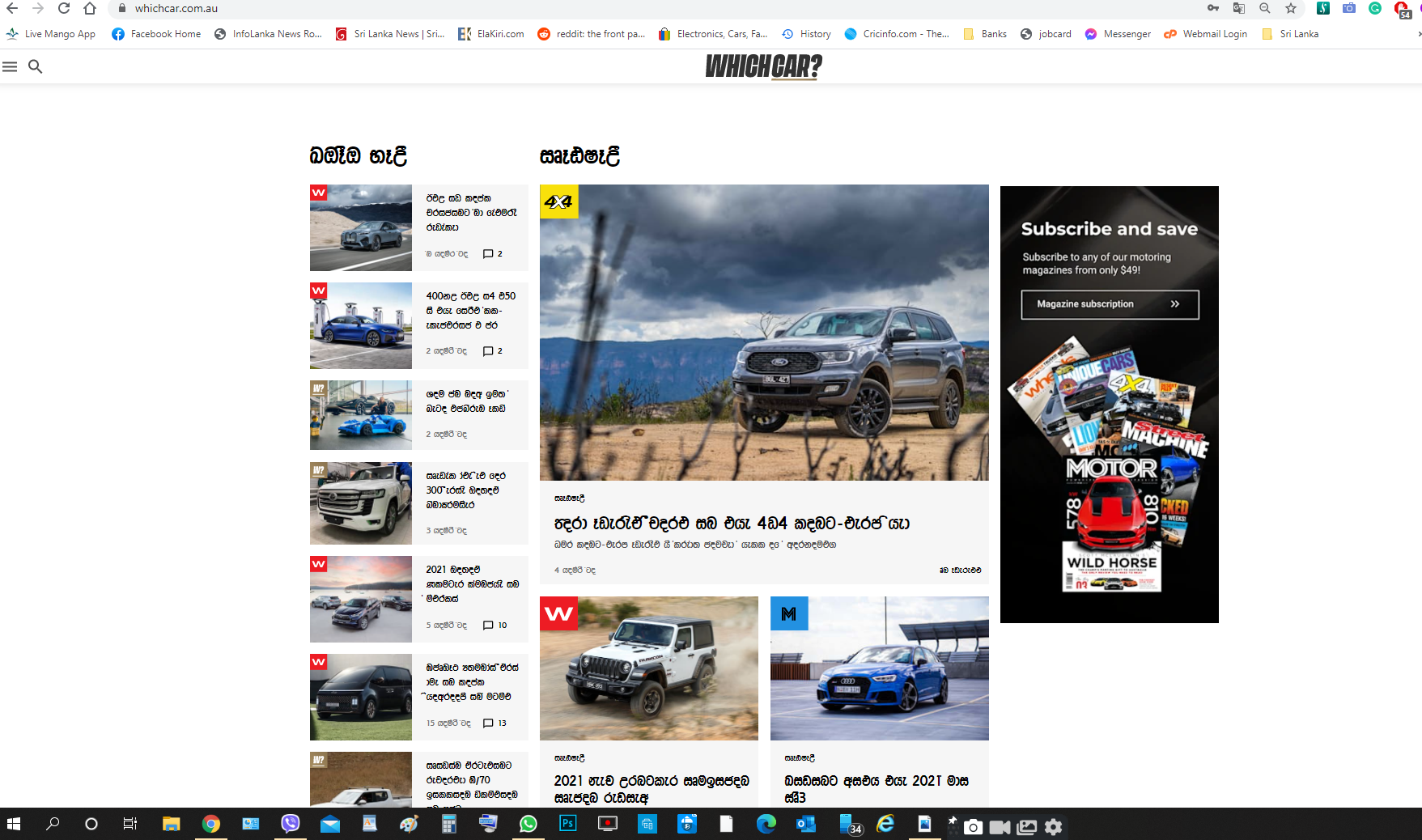This screenshot has width=1422, height=840.
Task: Open the Live Mango App bookmark
Action: click(x=50, y=34)
